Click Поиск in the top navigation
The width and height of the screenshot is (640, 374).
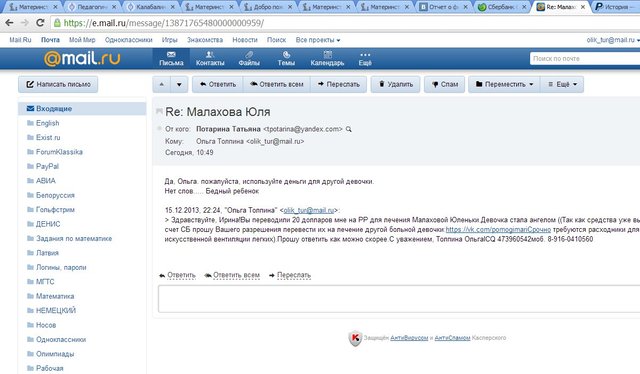point(276,40)
